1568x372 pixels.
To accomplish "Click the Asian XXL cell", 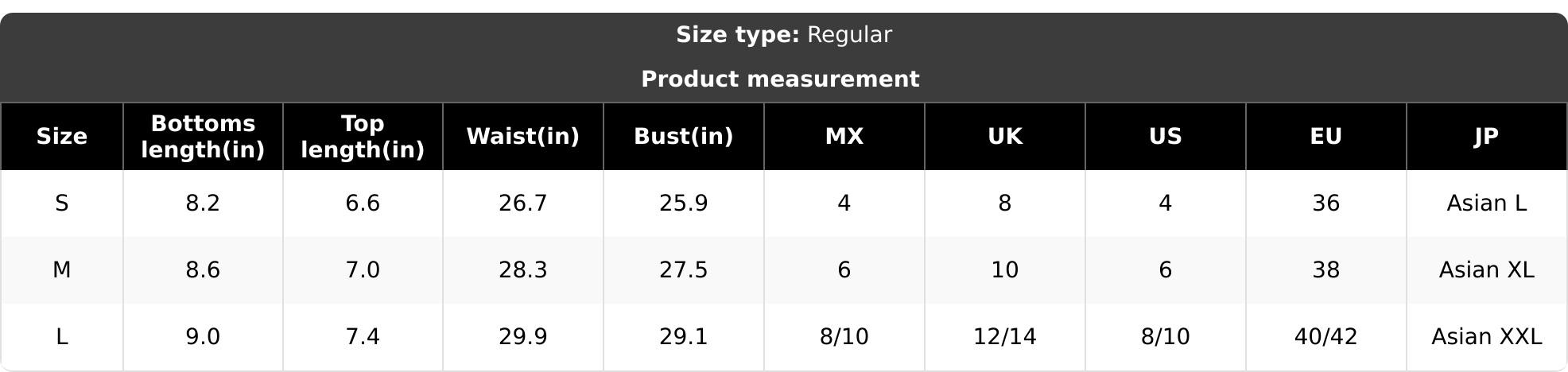I will click(1487, 337).
